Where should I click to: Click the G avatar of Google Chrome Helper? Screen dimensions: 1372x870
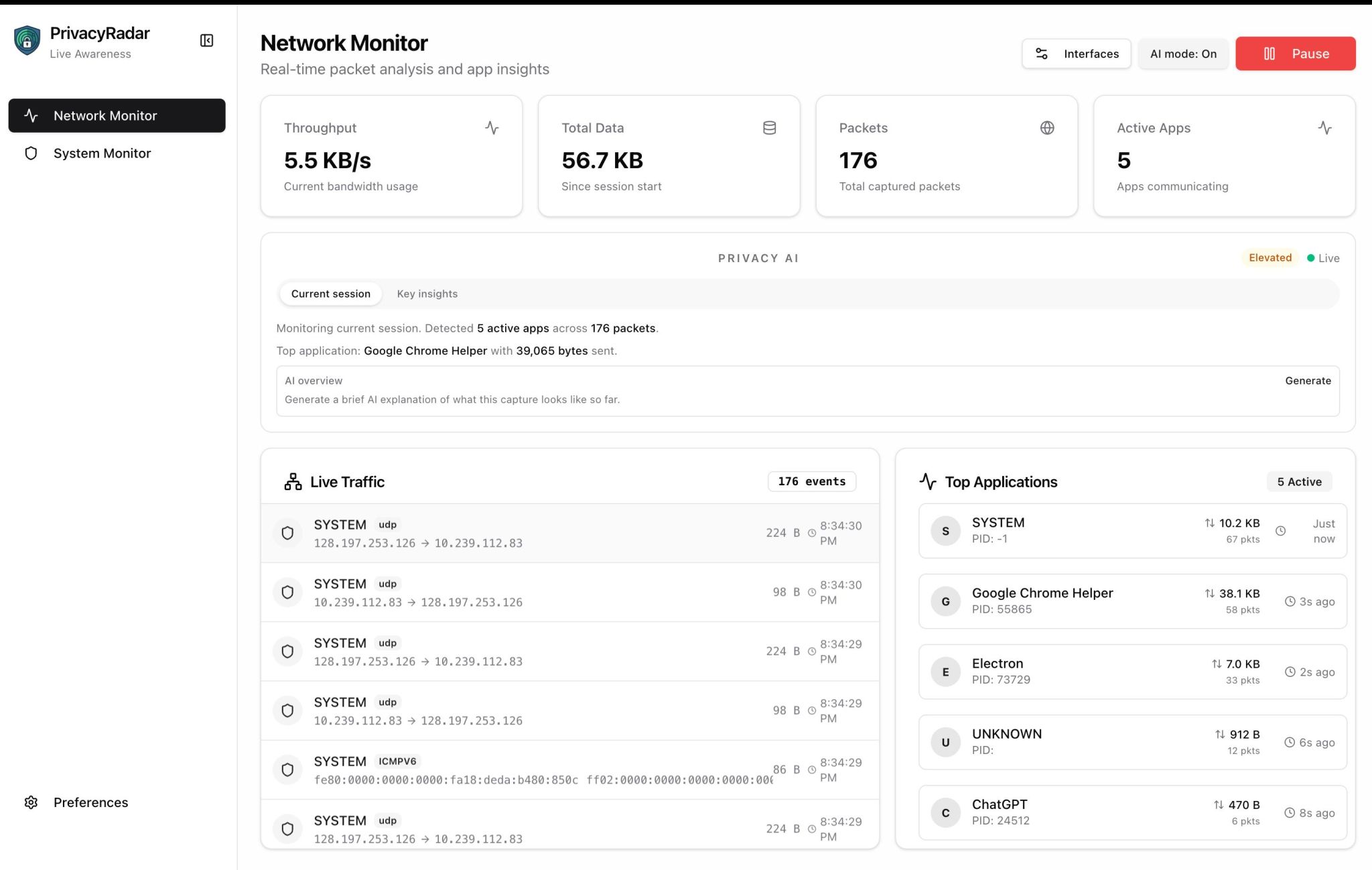945,601
